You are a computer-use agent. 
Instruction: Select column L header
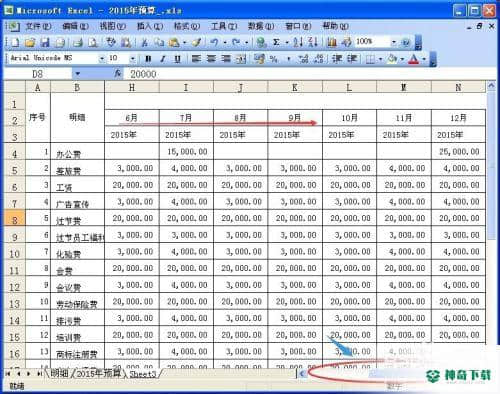tap(349, 87)
